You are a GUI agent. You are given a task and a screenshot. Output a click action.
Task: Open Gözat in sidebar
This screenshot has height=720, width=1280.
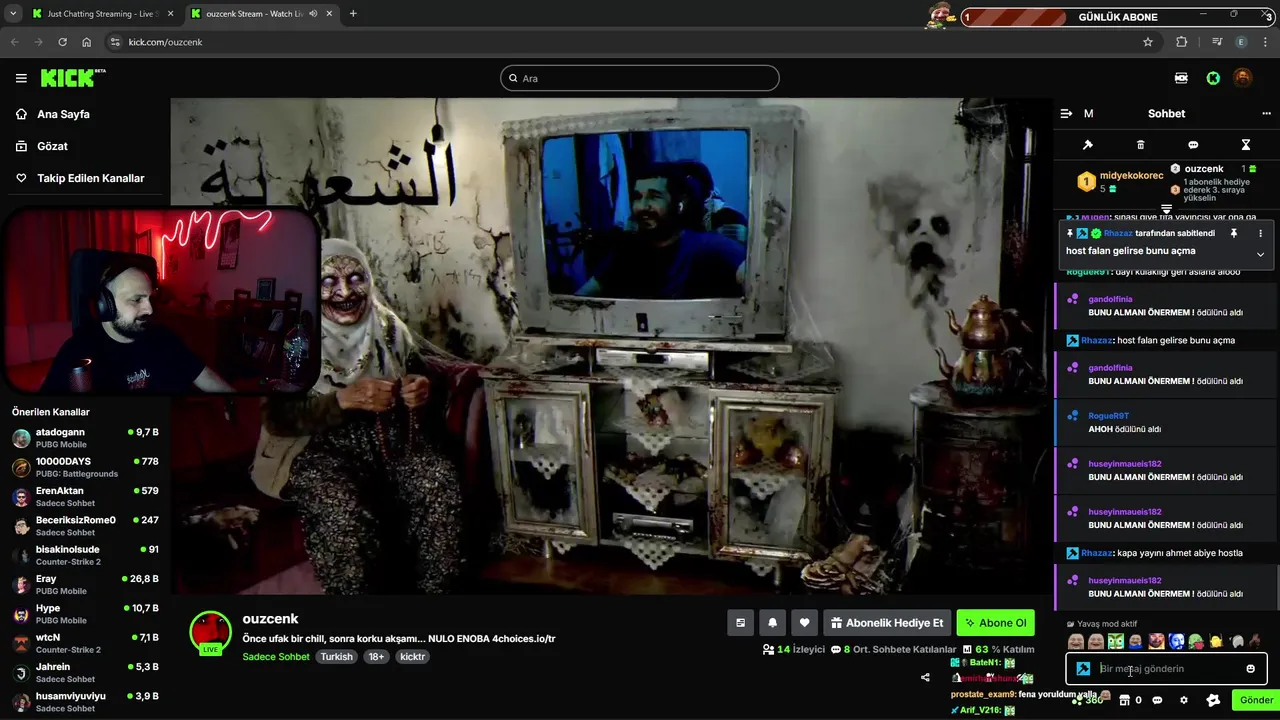point(52,146)
